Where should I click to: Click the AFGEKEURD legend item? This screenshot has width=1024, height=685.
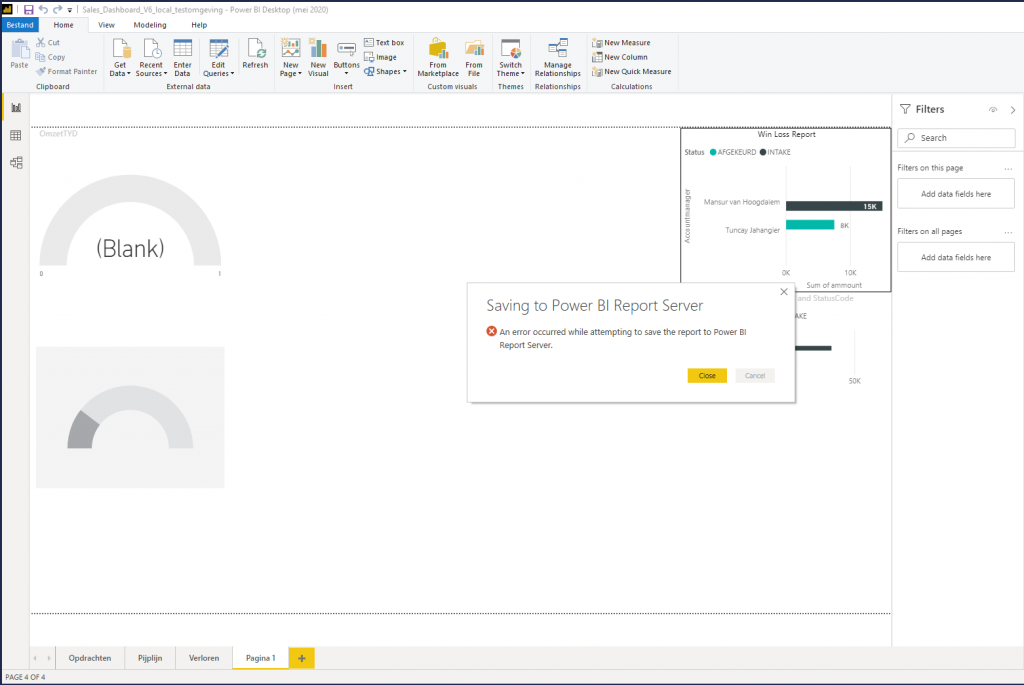[733, 152]
